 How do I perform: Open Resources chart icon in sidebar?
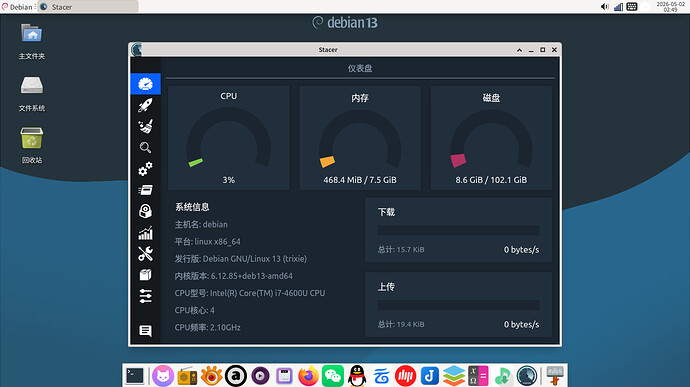point(146,233)
